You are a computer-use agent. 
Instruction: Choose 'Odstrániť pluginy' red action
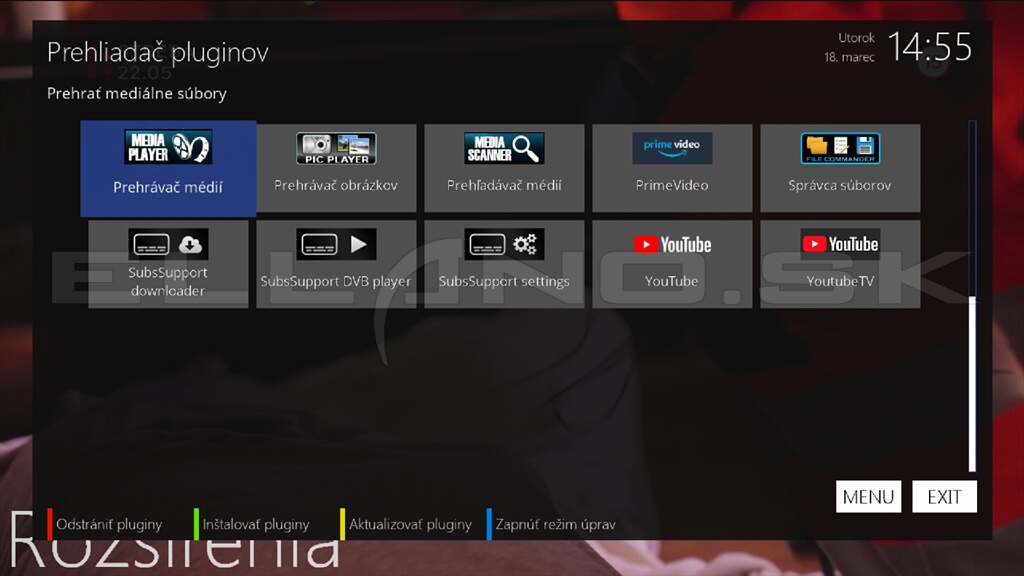[x=109, y=524]
